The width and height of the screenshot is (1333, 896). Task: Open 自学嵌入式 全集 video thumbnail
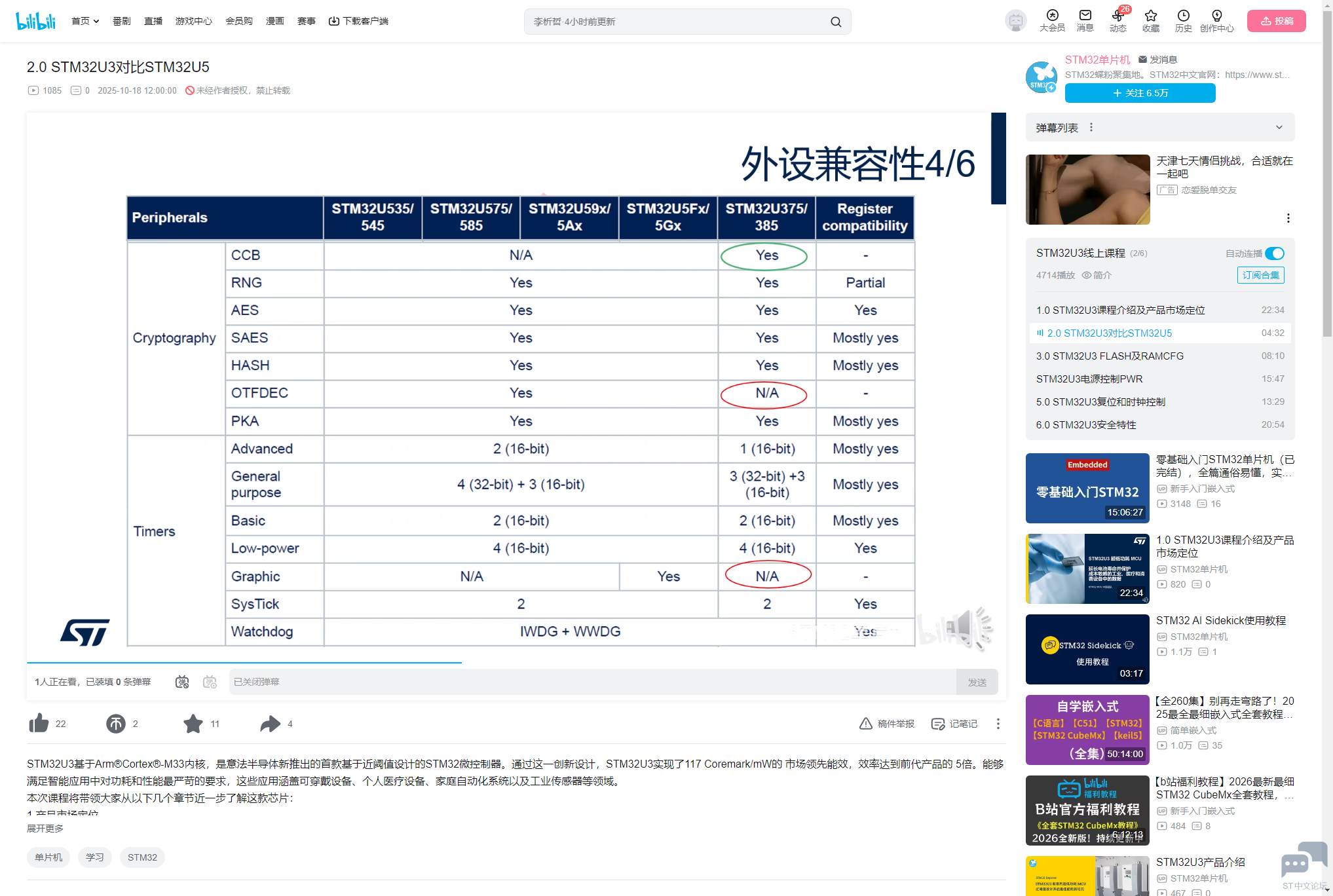pyautogui.click(x=1087, y=730)
